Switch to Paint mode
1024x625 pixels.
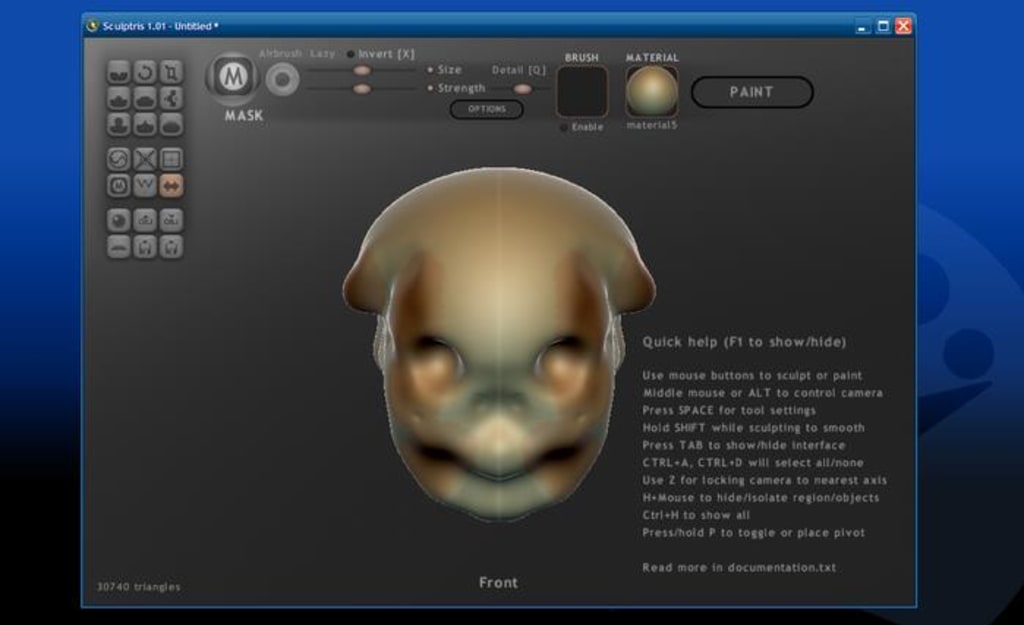[752, 91]
